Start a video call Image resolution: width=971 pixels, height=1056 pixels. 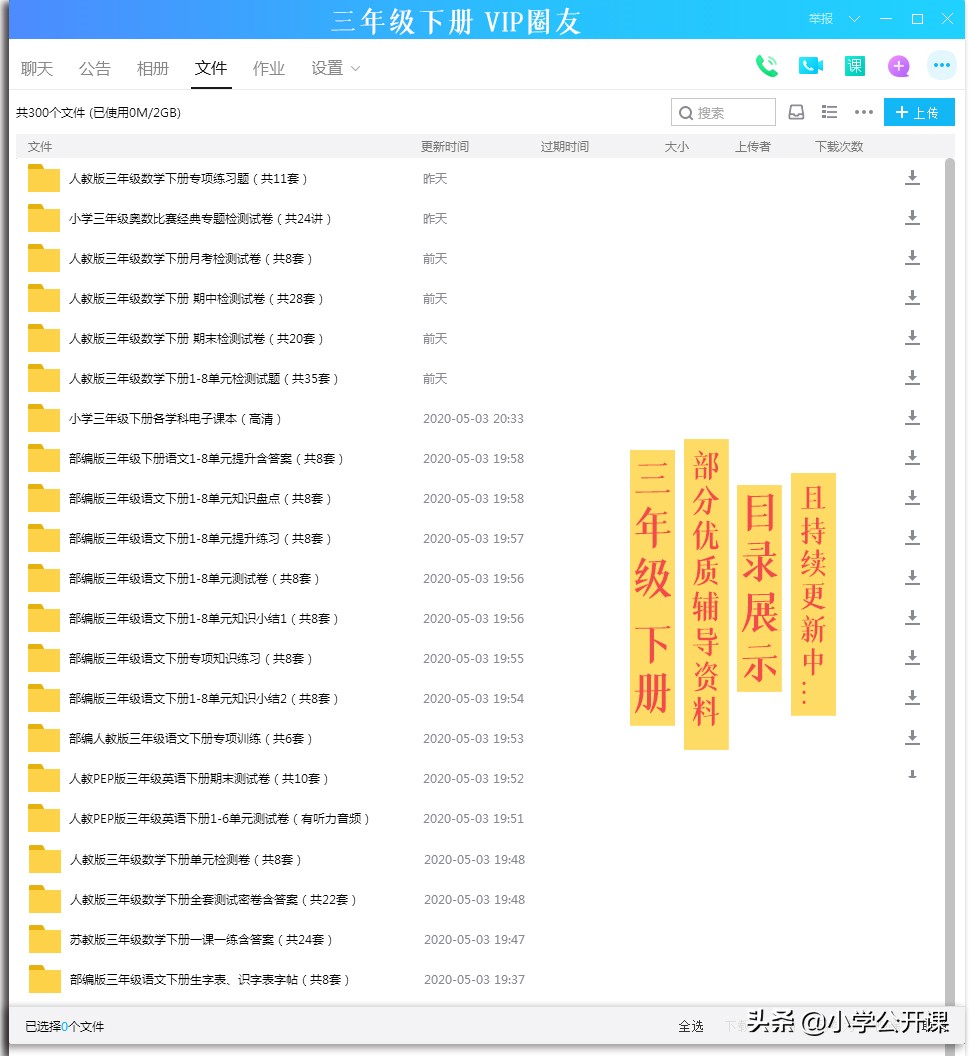pyautogui.click(x=810, y=64)
